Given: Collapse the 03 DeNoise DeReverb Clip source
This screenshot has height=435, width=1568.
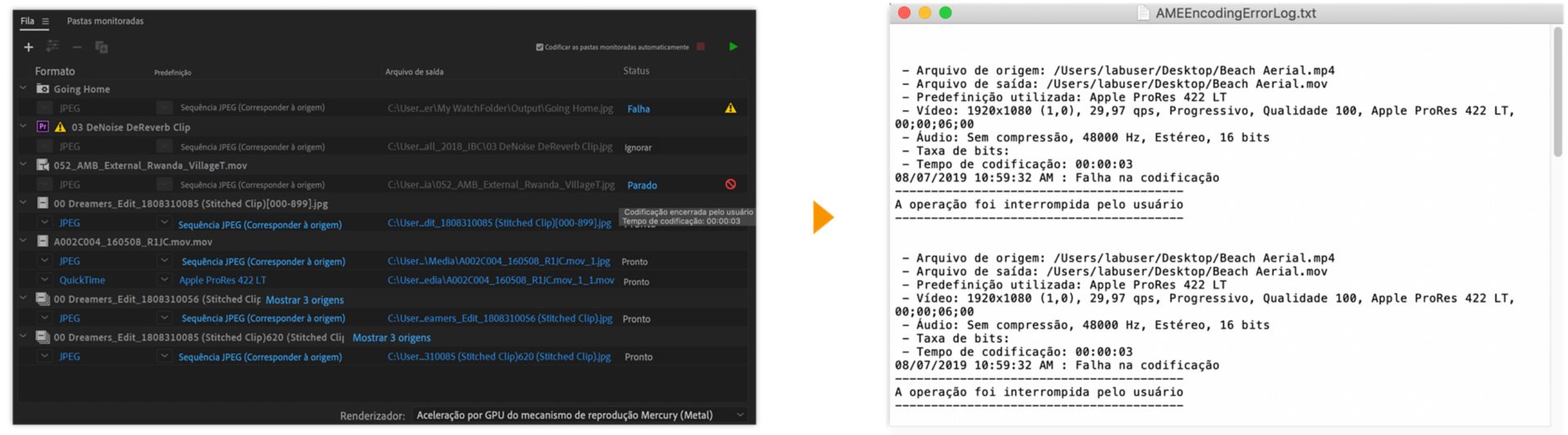Looking at the screenshot, I should [24, 127].
